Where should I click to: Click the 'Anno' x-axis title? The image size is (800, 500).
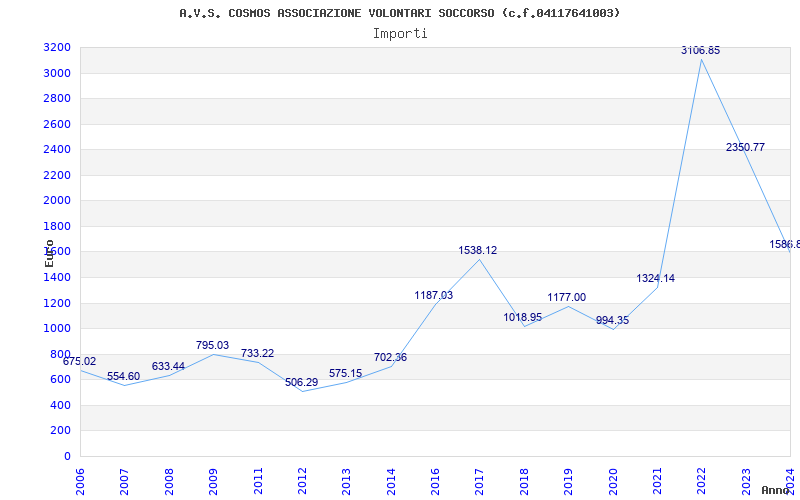(x=775, y=490)
